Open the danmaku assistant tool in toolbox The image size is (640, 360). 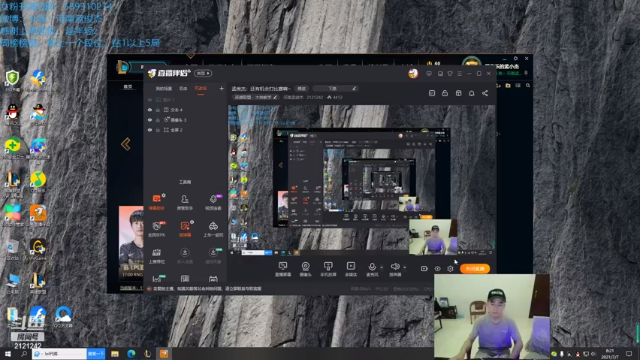tap(157, 202)
